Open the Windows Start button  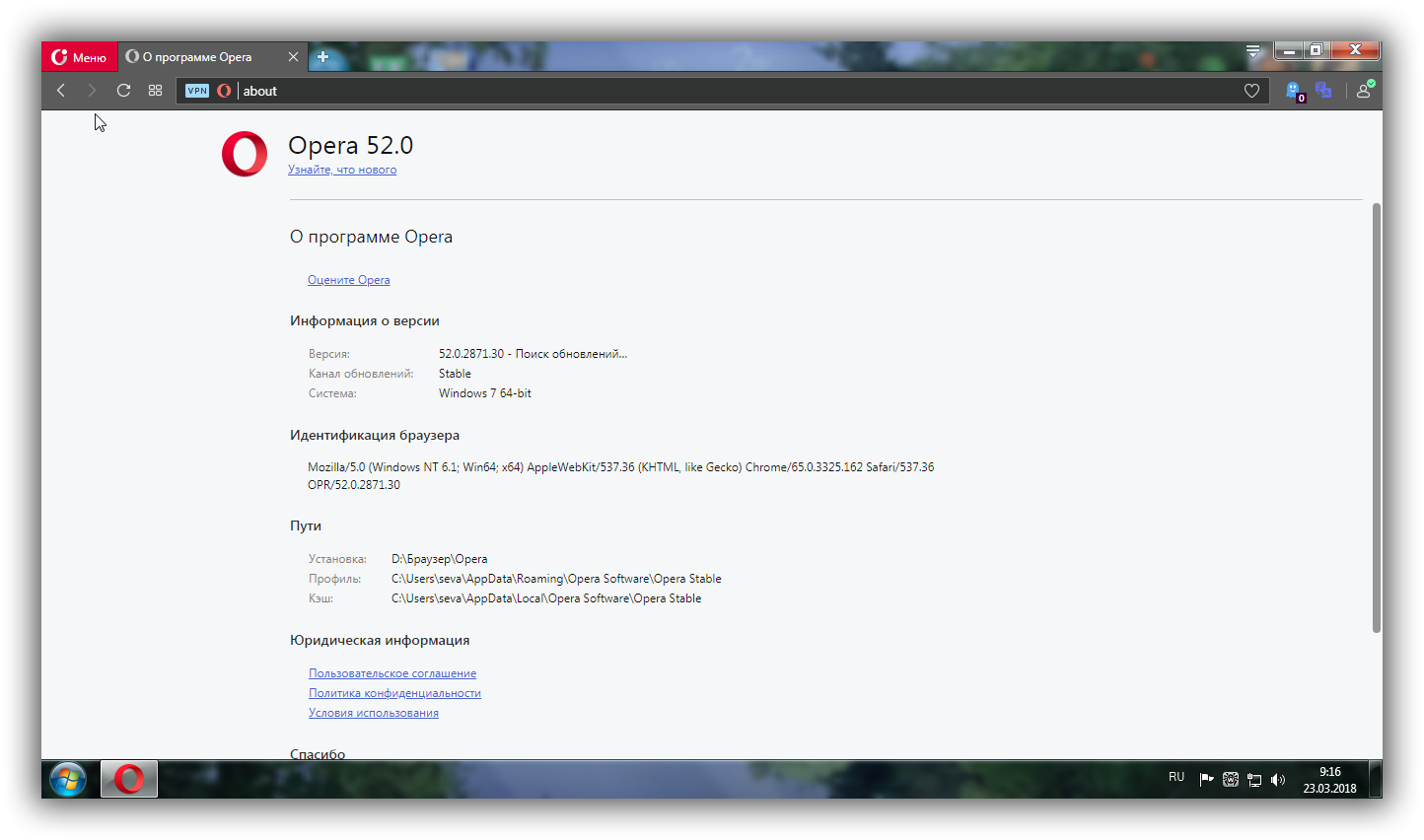coord(68,780)
